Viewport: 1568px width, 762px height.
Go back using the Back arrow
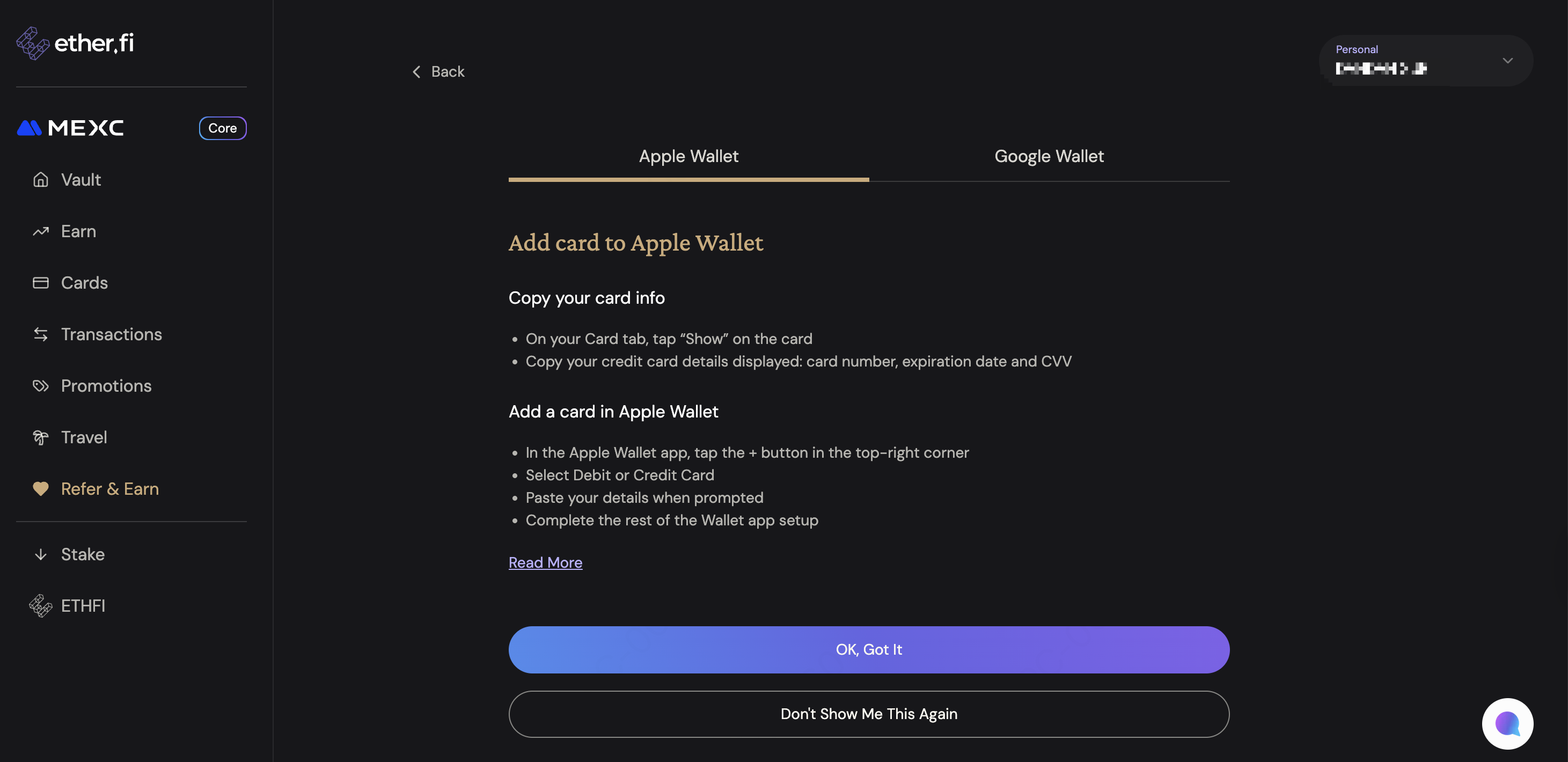417,72
